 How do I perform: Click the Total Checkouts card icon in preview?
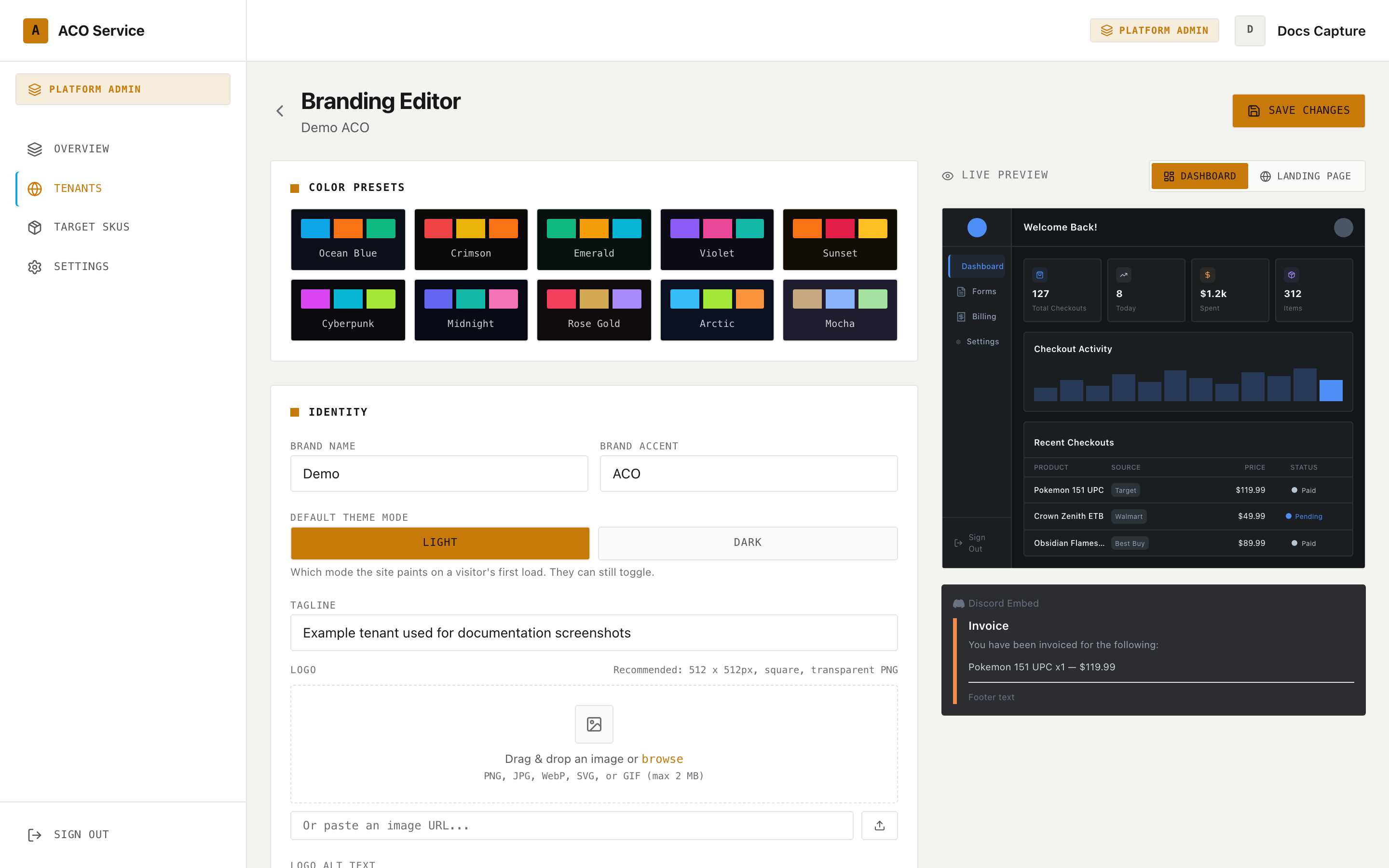click(1039, 275)
